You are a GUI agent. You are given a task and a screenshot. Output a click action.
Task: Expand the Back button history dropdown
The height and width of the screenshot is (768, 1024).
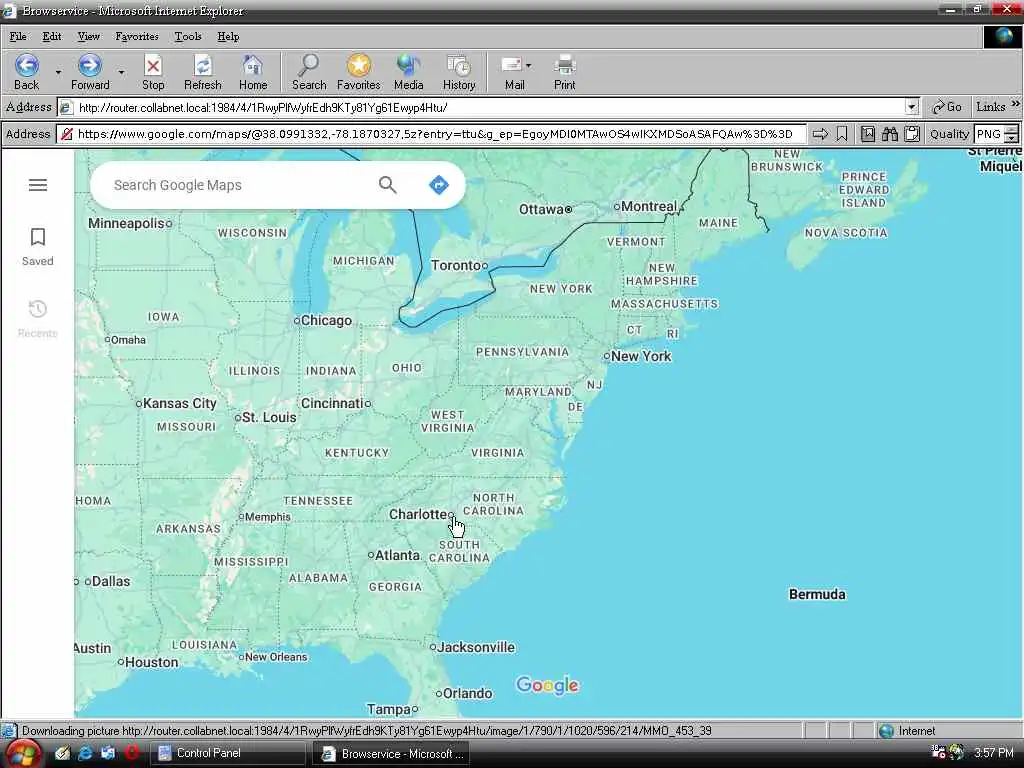pos(58,72)
